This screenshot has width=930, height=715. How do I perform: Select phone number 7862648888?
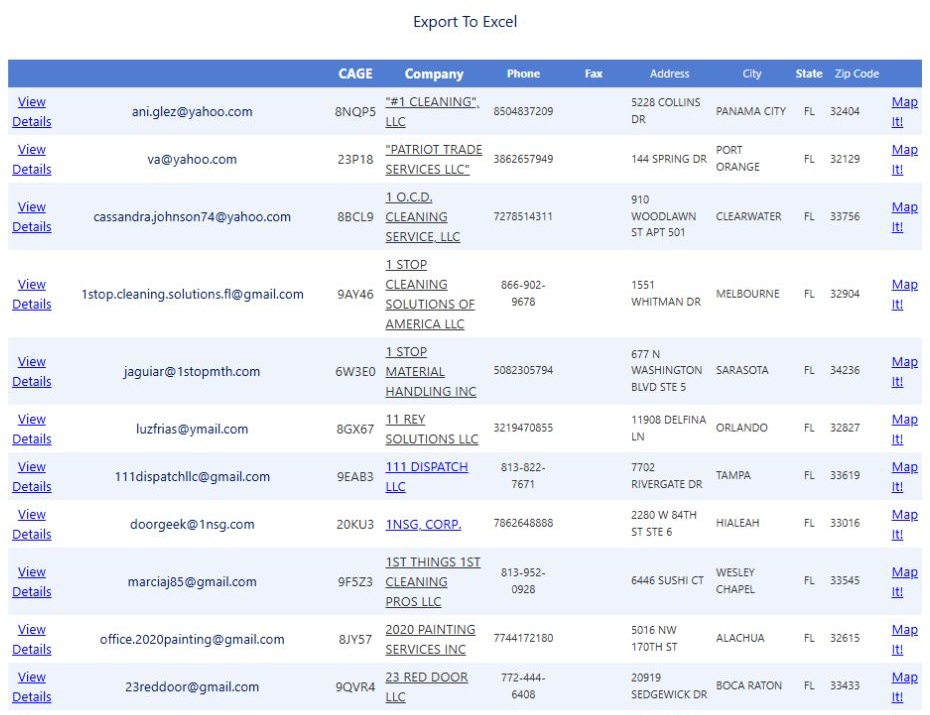point(523,523)
